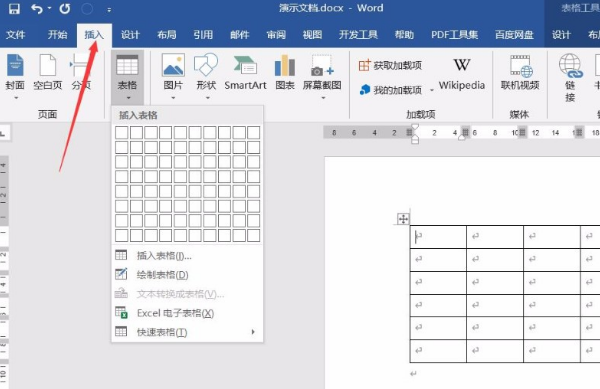
Task: Open Customize Quick Access Toolbar dropdown
Action: (109, 10)
